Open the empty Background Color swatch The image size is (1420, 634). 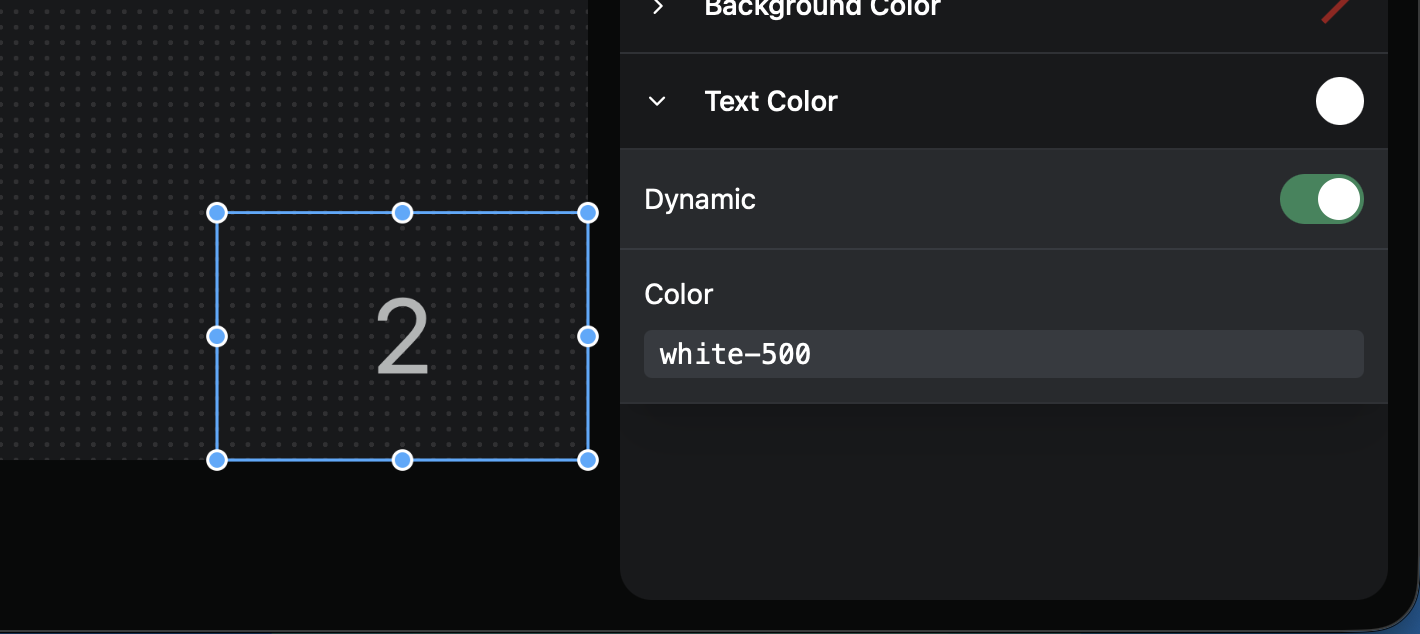(1337, 9)
